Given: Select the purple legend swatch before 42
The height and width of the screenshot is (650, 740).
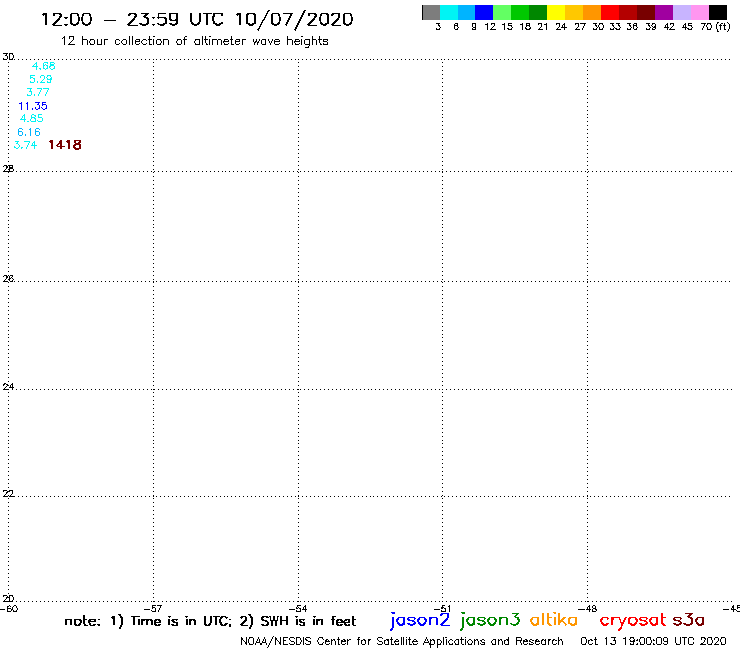Looking at the screenshot, I should (x=664, y=12).
